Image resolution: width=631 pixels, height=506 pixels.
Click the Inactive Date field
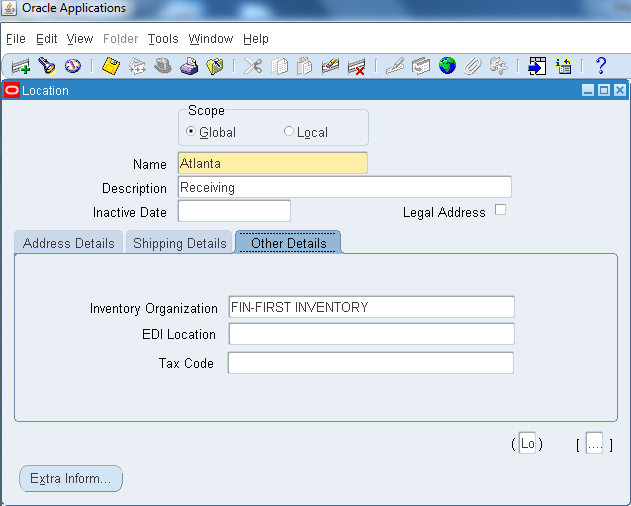234,211
